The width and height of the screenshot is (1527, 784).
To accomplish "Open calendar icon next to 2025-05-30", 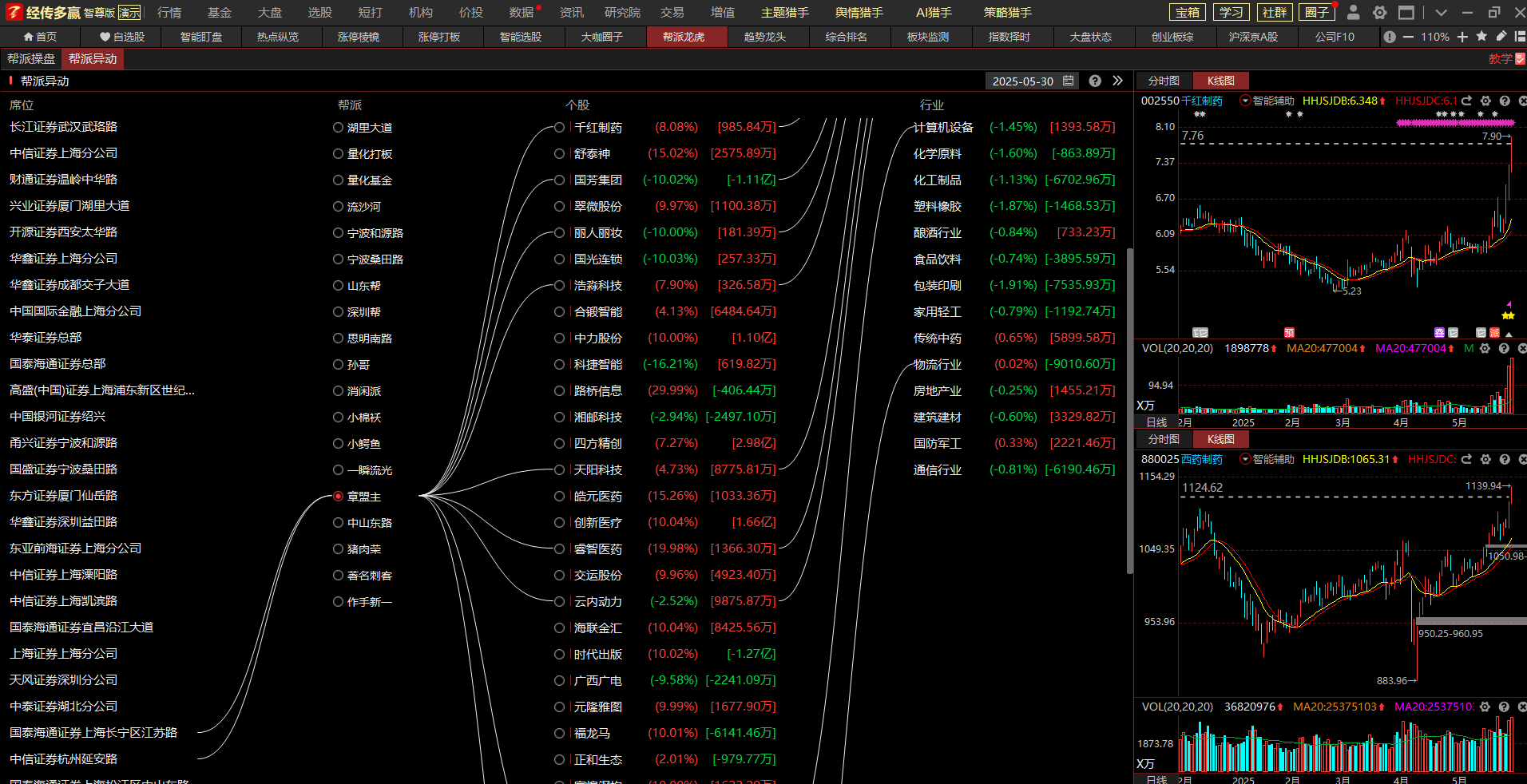I will 1068,81.
